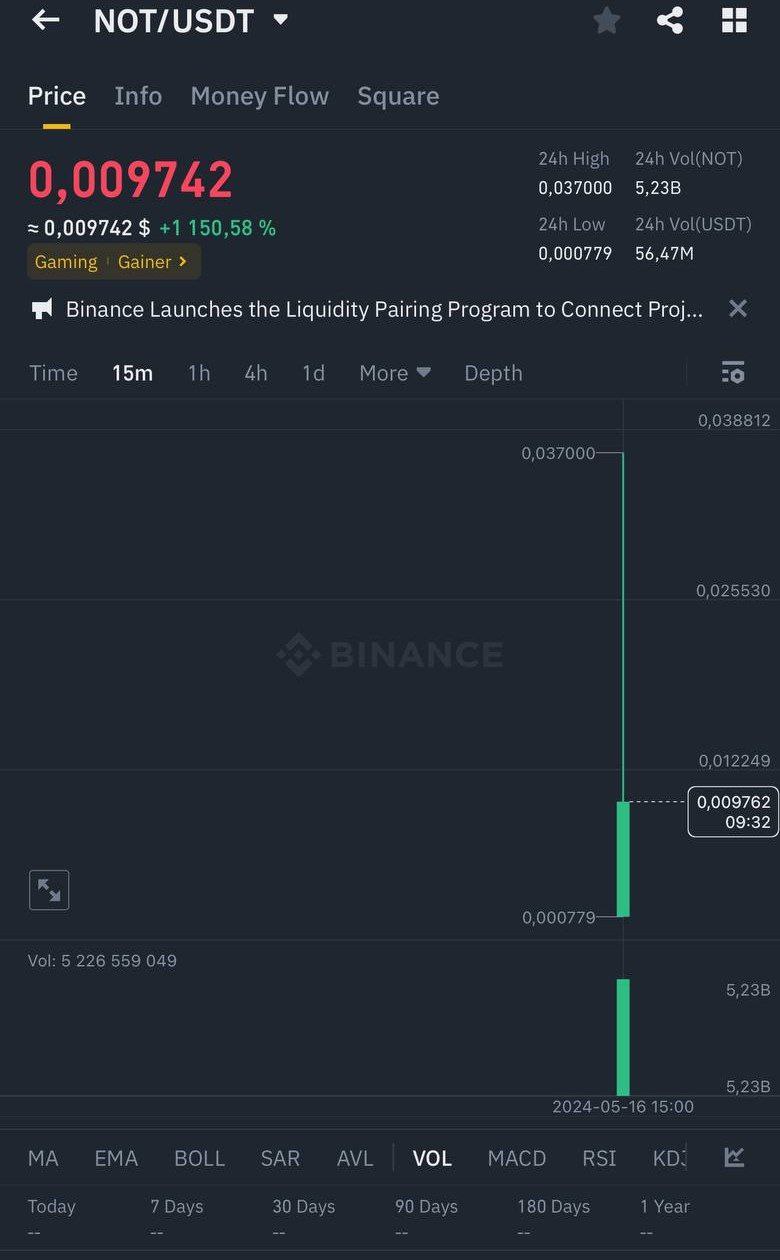
Task: Dismiss the Binance announcement banner
Action: [x=737, y=309]
